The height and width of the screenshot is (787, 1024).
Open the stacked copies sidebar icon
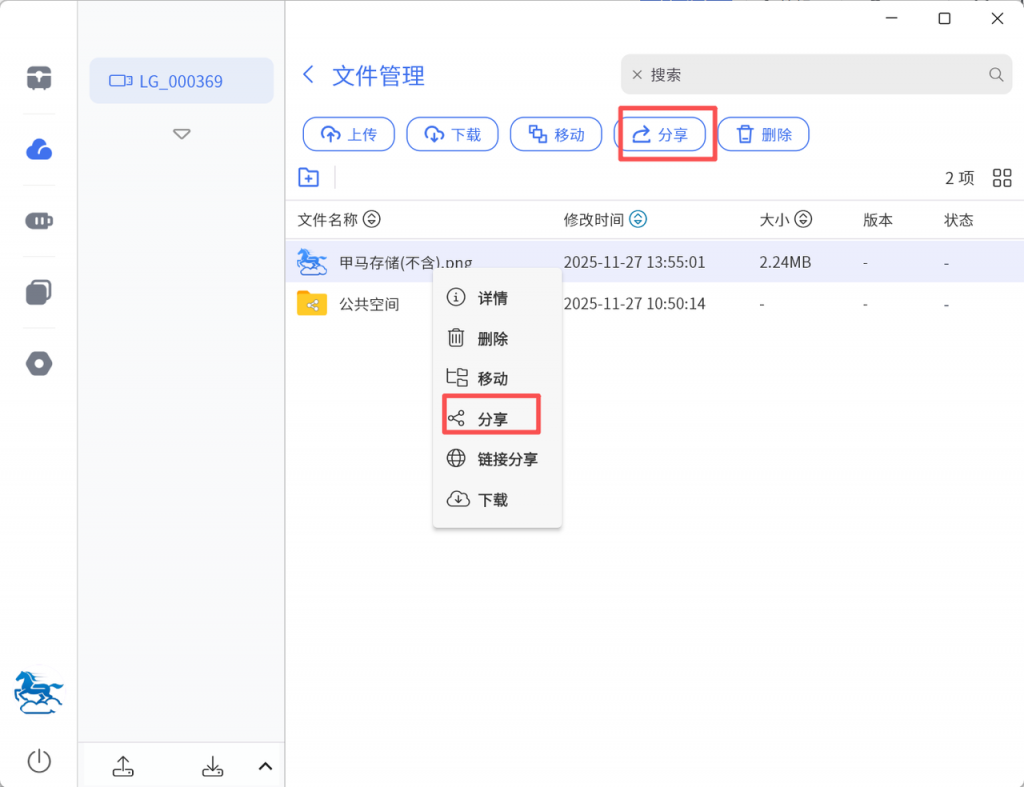click(39, 293)
